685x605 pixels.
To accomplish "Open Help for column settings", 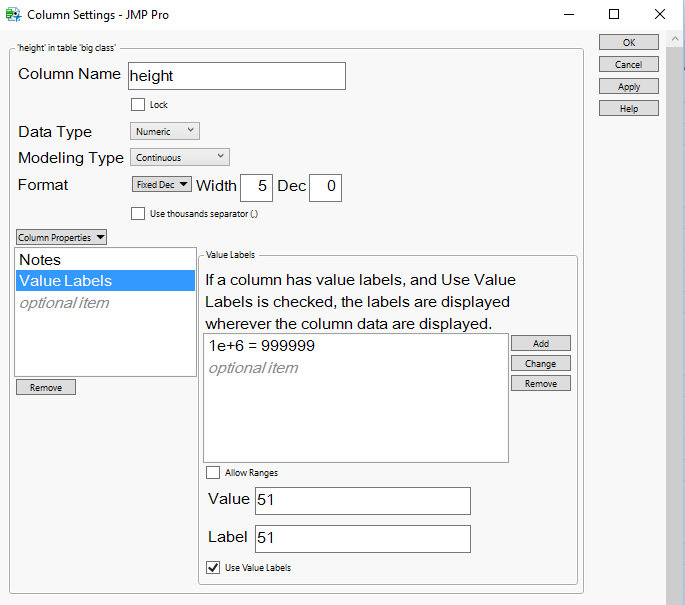I will [629, 108].
